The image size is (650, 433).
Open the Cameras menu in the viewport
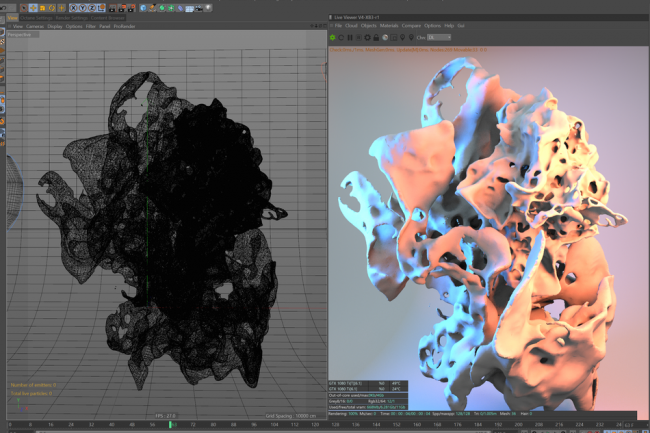[x=35, y=26]
